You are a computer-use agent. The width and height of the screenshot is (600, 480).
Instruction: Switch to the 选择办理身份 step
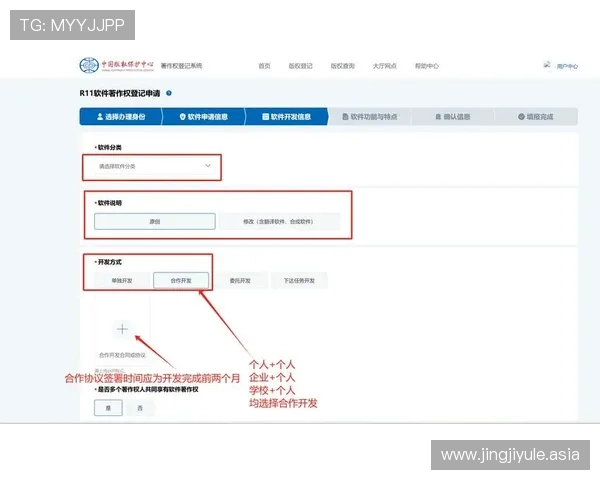[121, 117]
